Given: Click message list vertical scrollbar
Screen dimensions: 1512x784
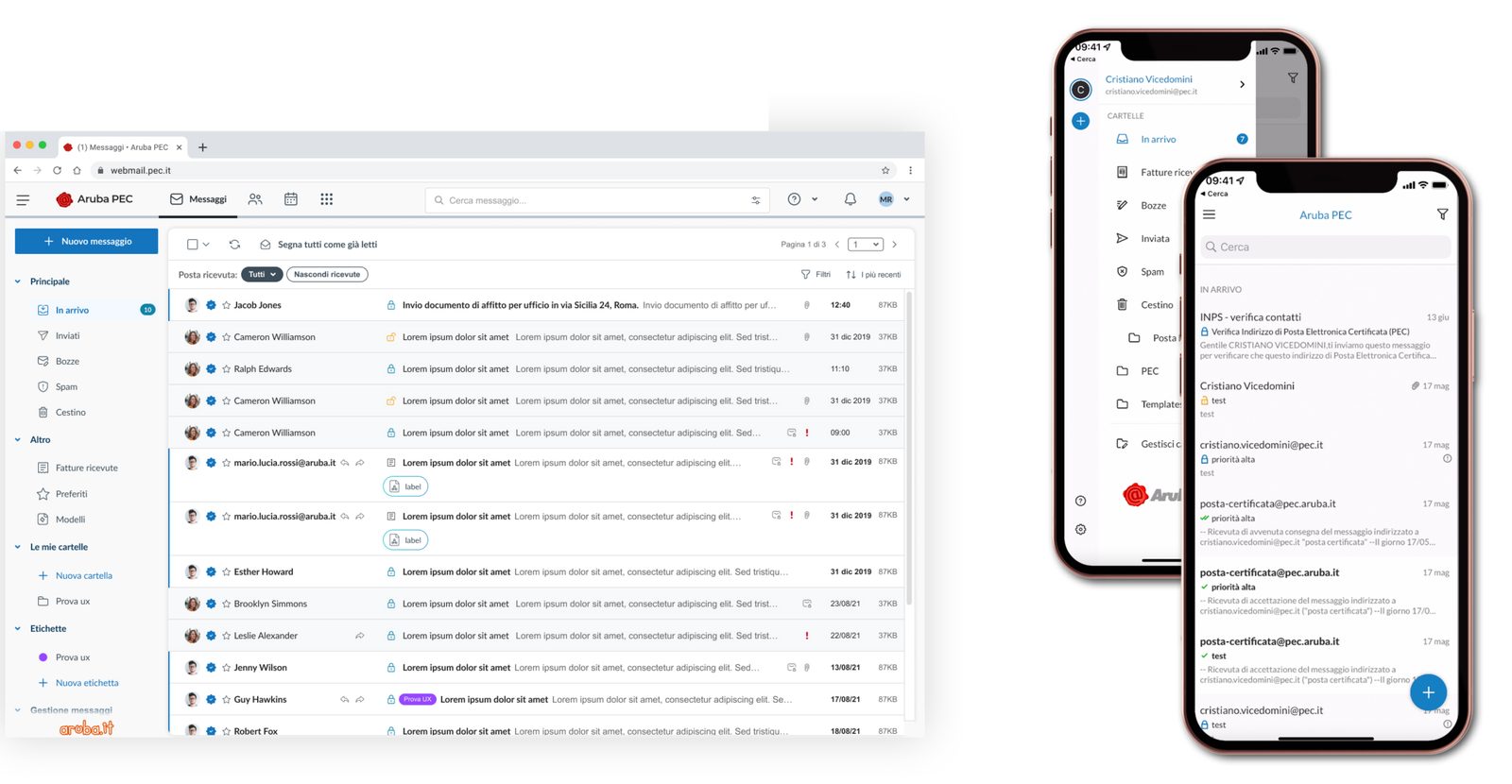Looking at the screenshot, I should click(910, 449).
